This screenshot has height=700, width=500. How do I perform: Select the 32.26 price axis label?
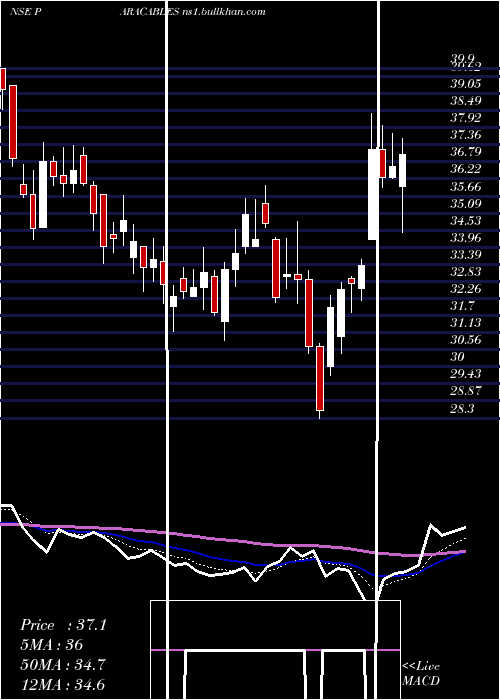click(466, 288)
